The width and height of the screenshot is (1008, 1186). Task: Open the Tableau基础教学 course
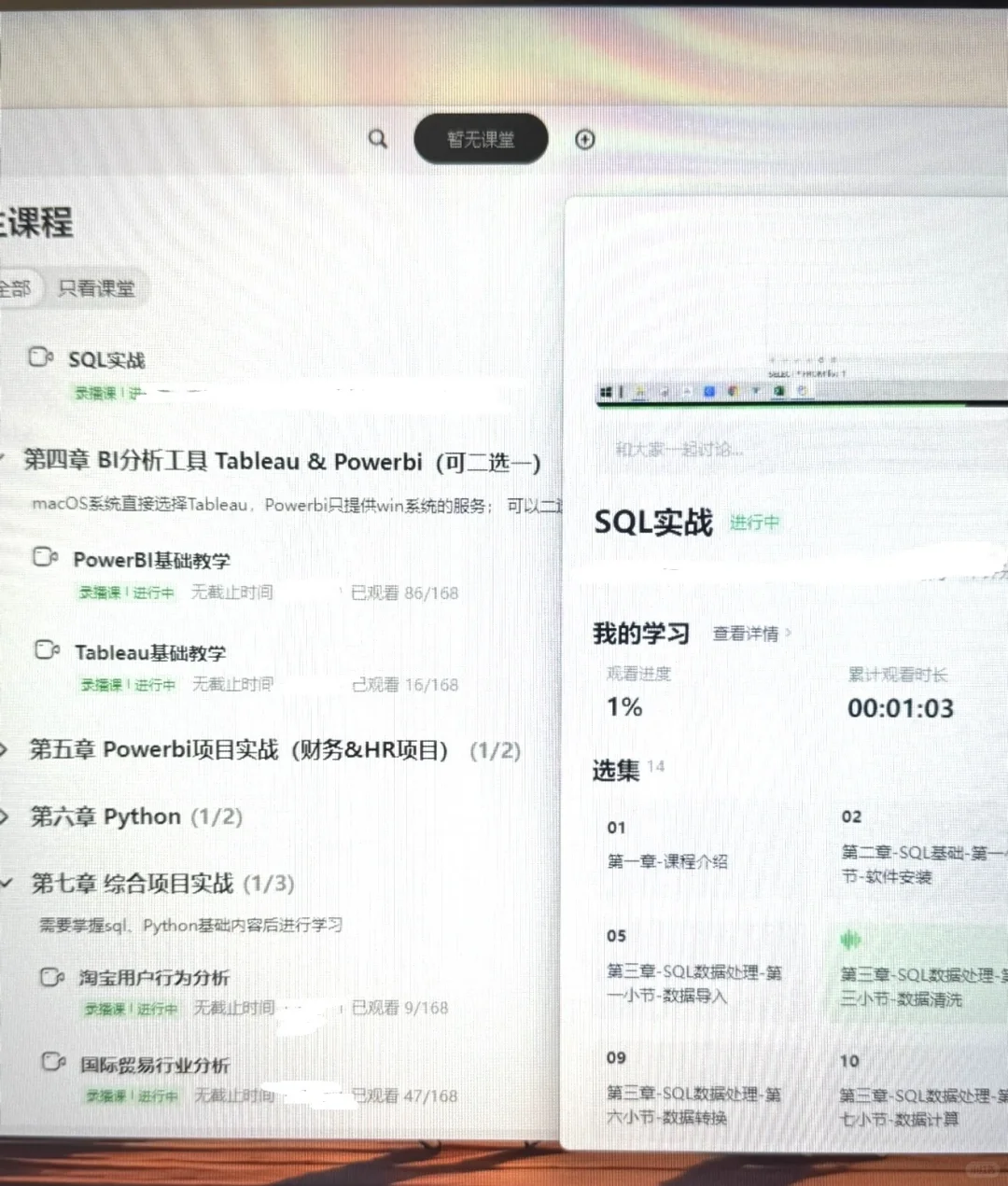click(150, 652)
